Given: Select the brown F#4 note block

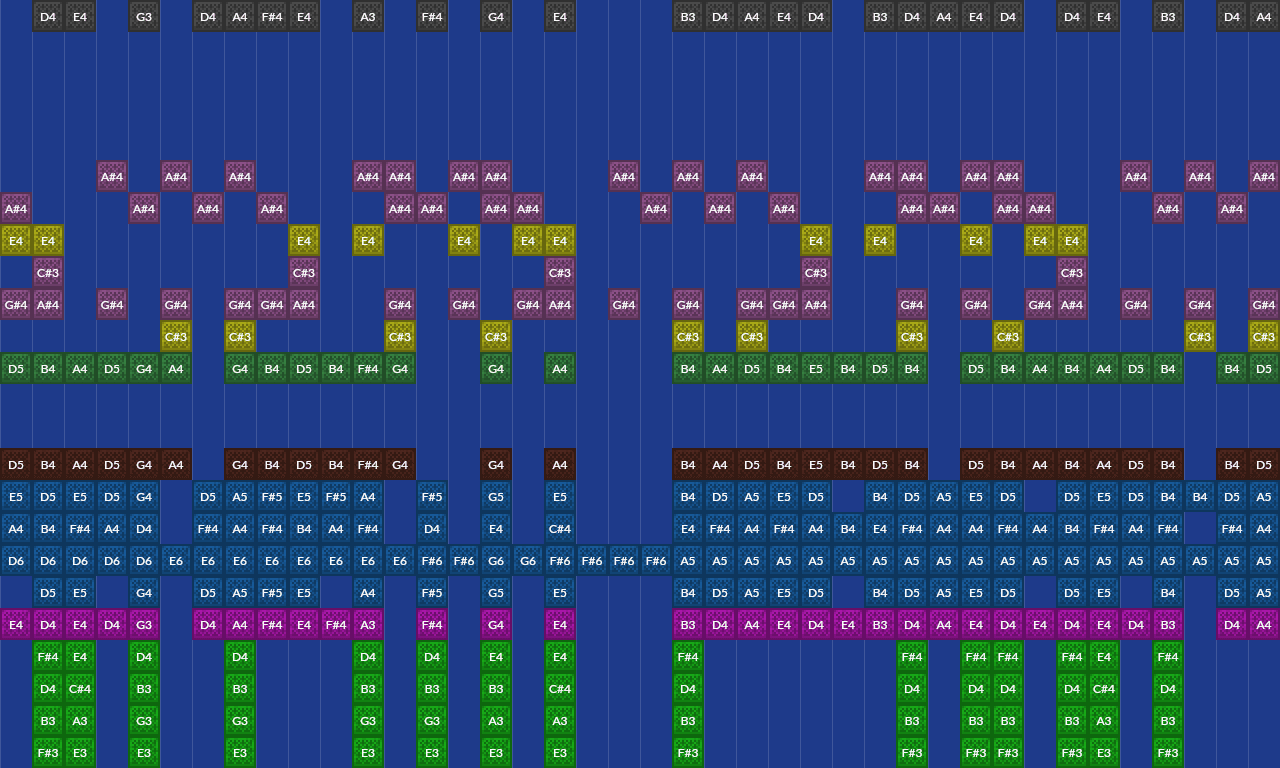Looking at the screenshot, I should coord(368,464).
